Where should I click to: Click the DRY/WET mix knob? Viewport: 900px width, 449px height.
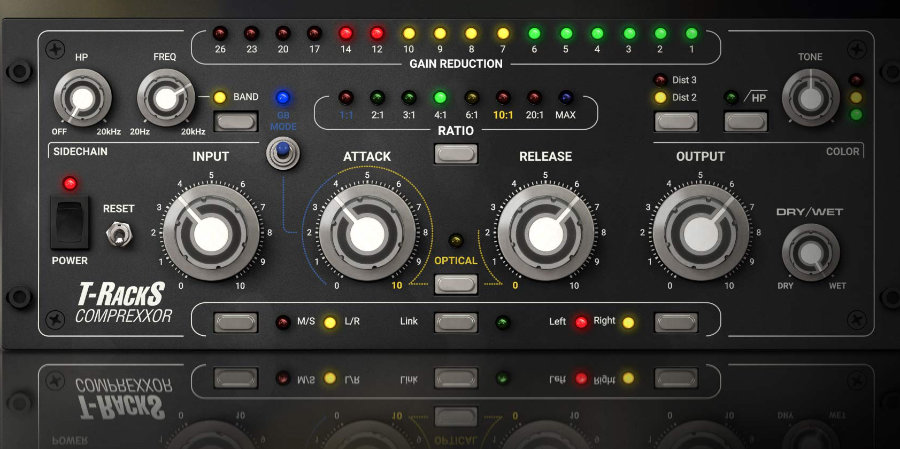click(x=810, y=252)
